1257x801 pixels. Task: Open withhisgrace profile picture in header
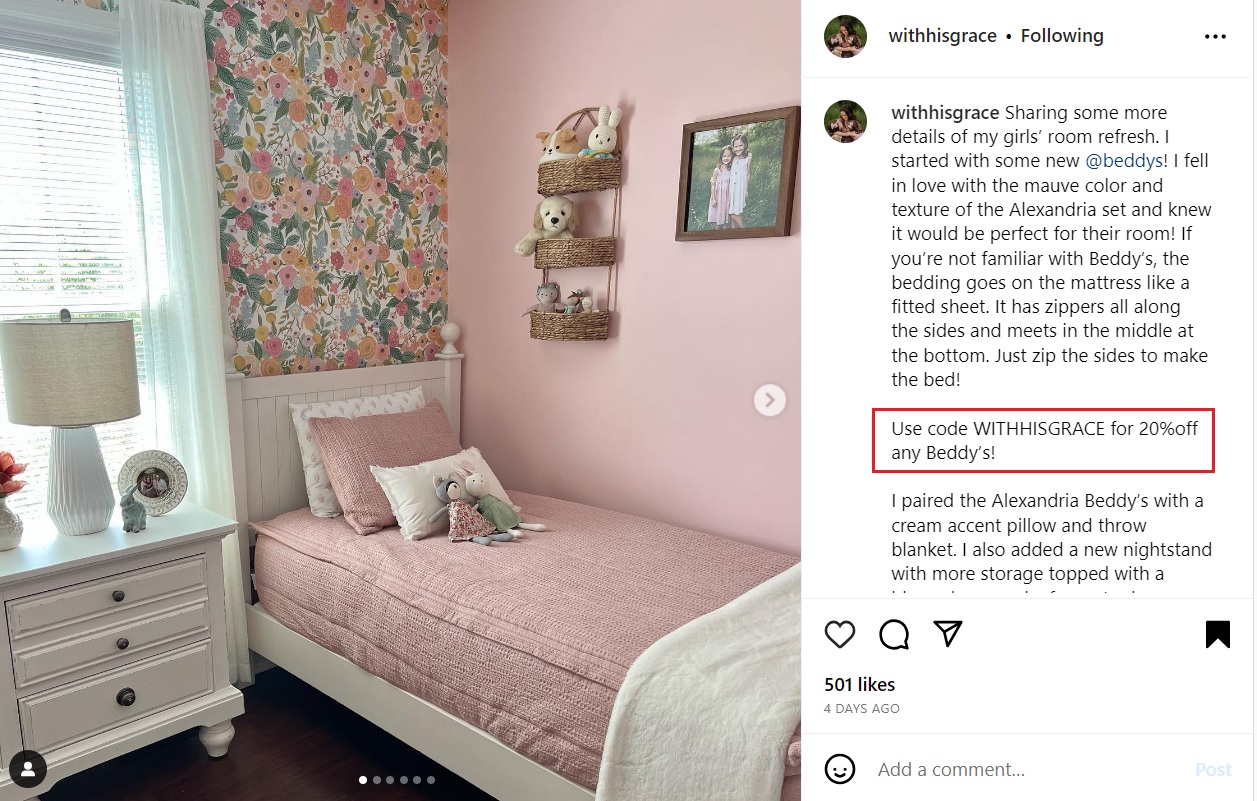coord(845,36)
